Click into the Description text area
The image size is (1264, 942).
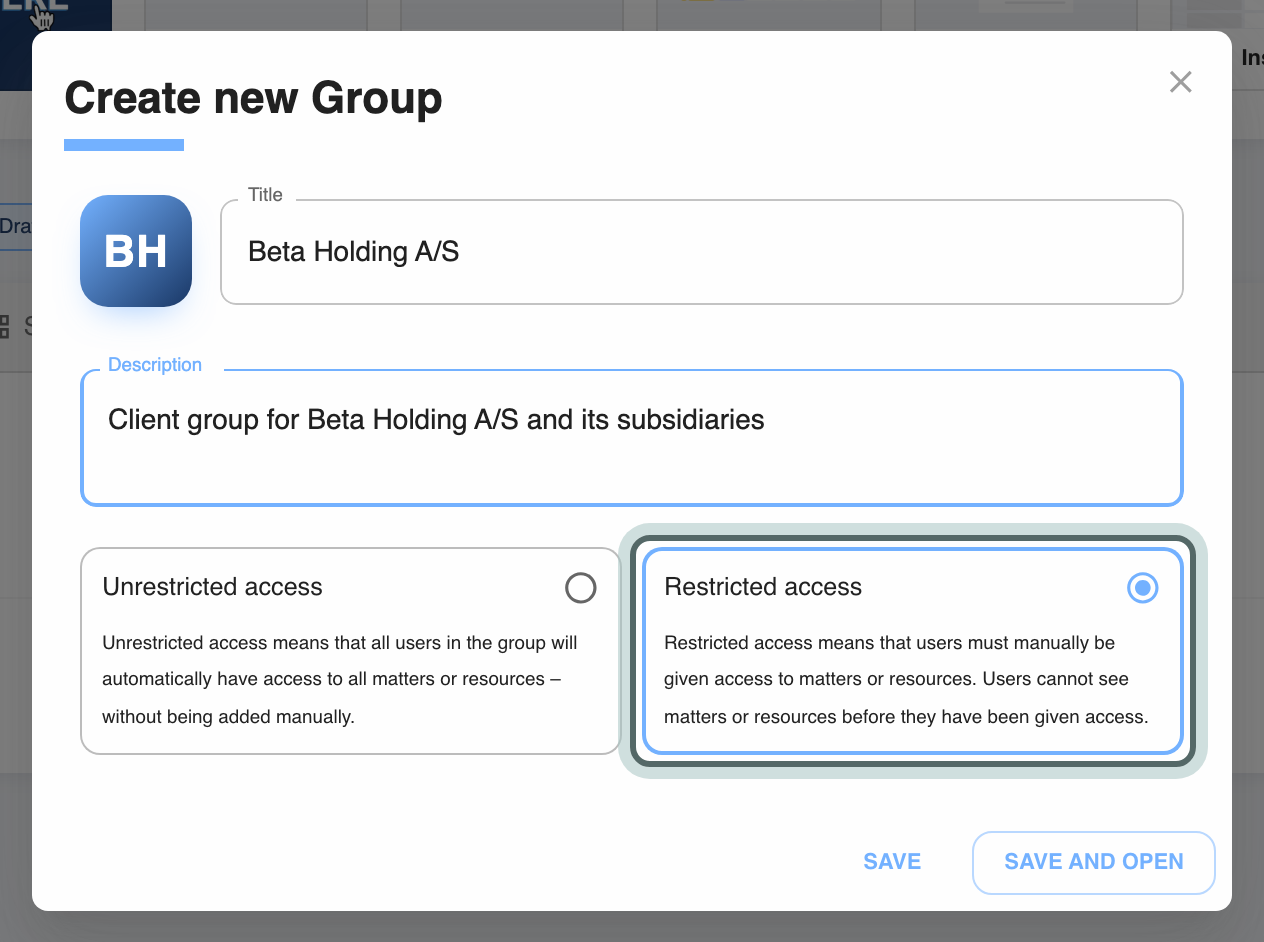point(632,438)
